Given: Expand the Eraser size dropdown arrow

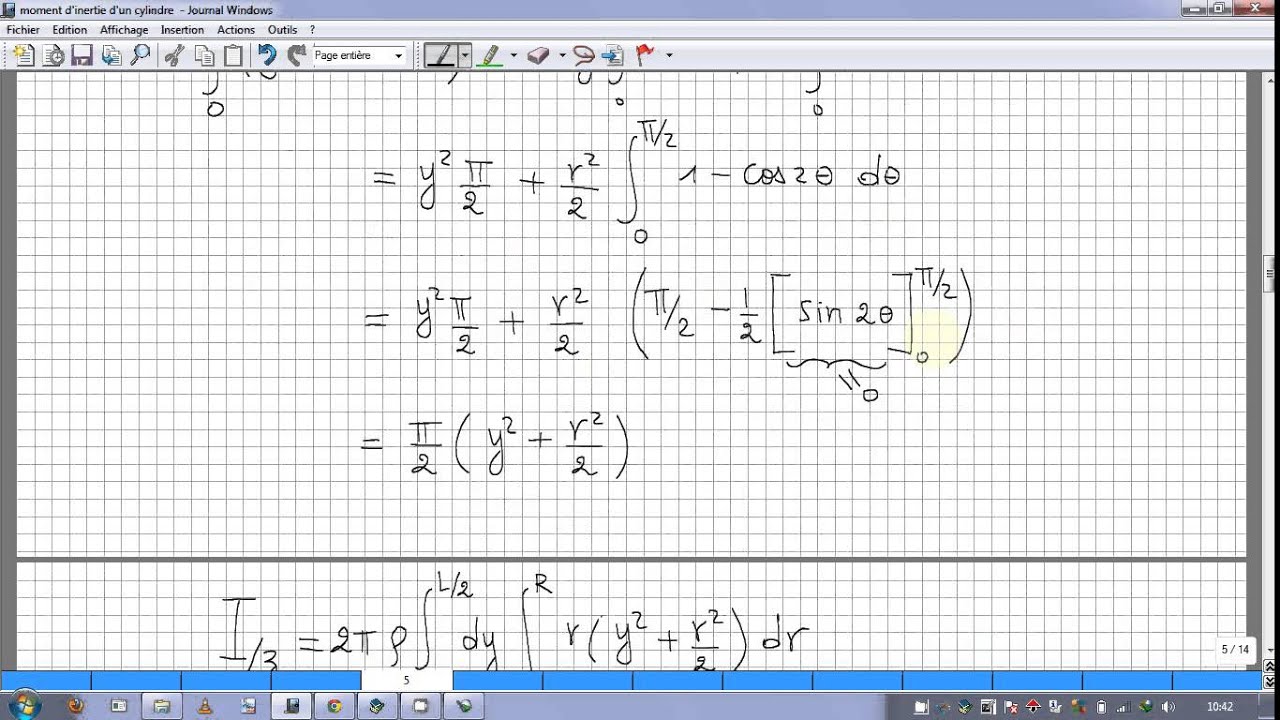Looking at the screenshot, I should pos(562,55).
